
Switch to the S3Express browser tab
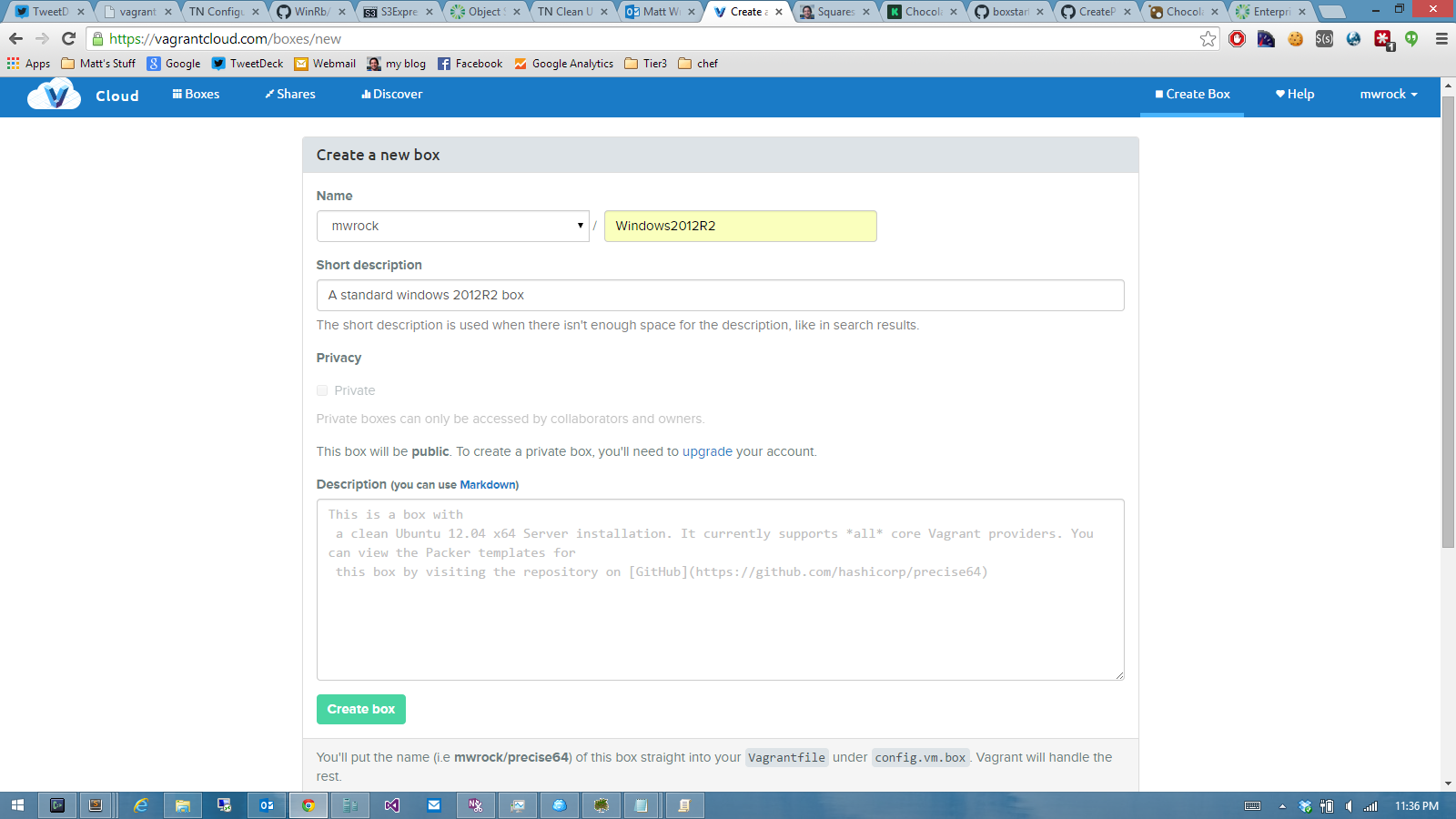(x=397, y=12)
